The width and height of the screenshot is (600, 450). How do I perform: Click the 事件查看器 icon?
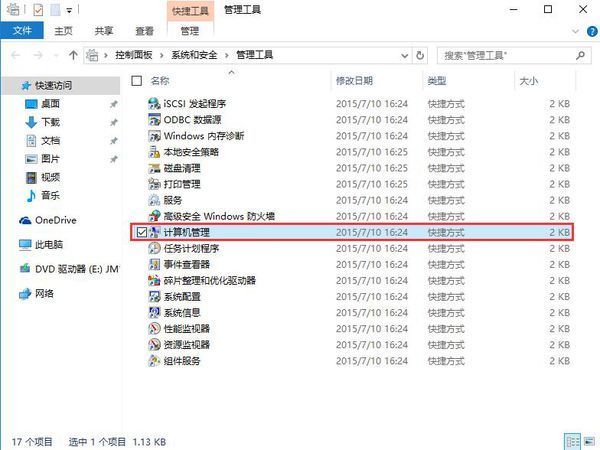click(154, 264)
